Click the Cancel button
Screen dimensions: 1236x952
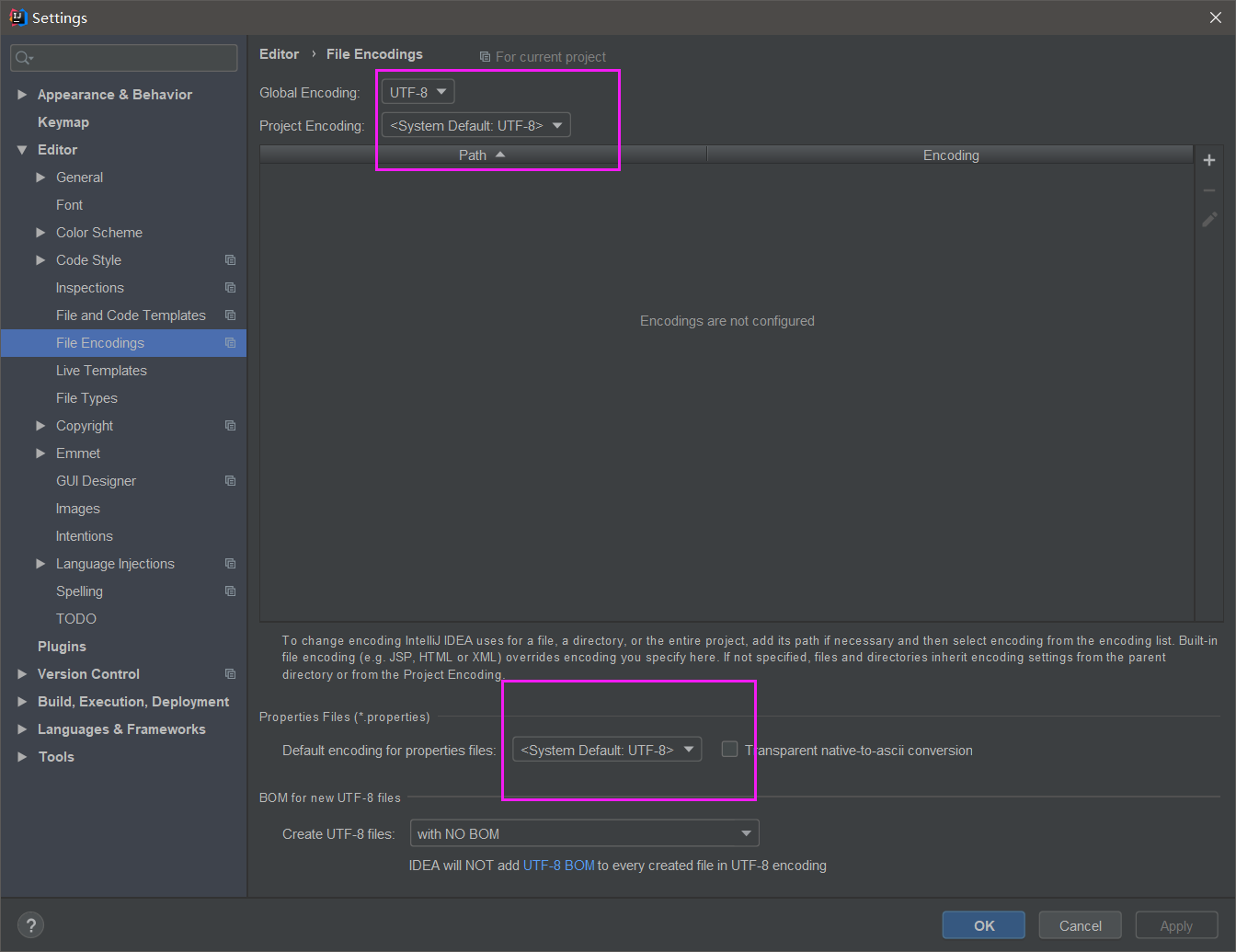[x=1081, y=925]
